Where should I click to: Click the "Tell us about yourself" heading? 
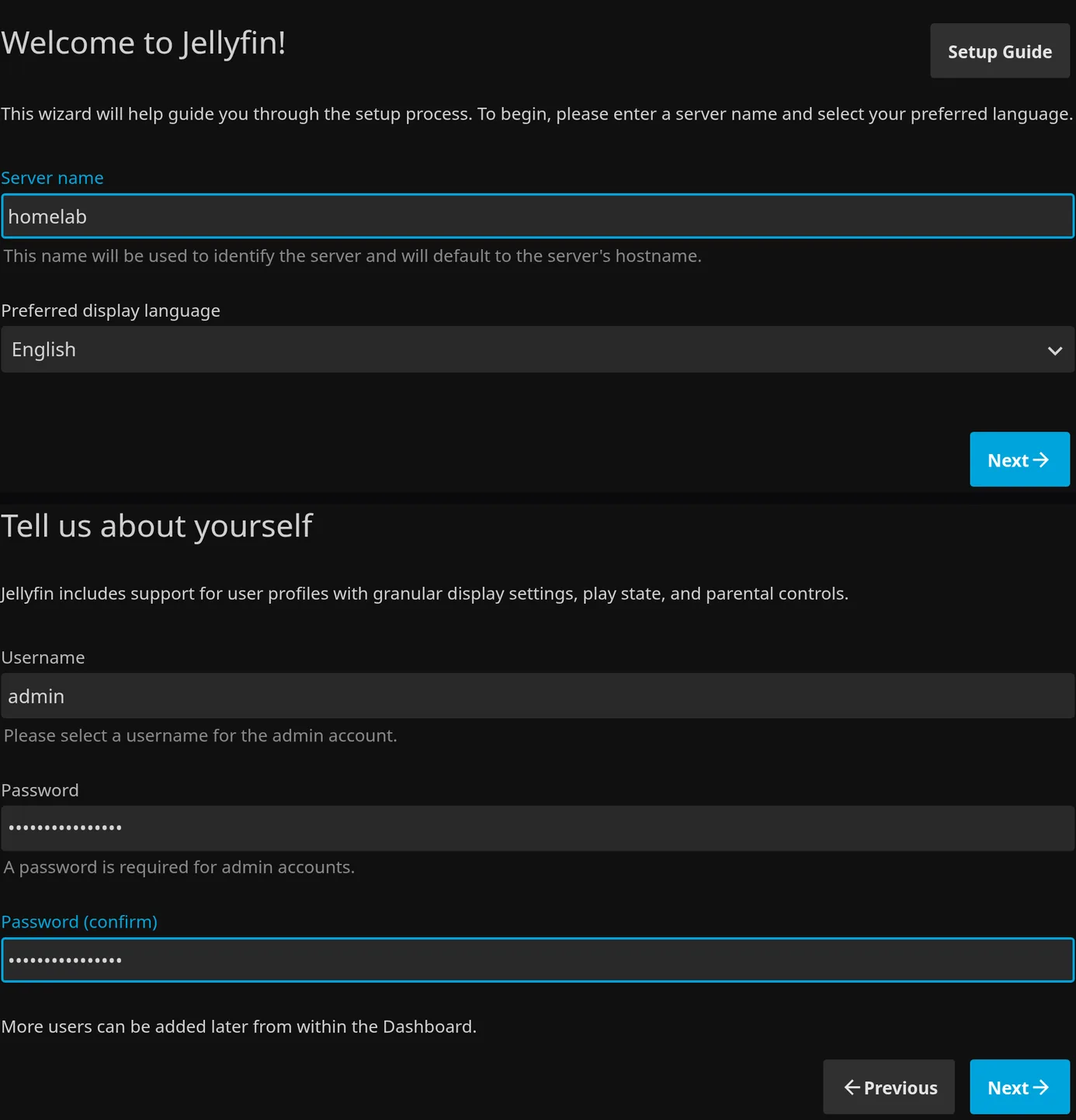(156, 526)
